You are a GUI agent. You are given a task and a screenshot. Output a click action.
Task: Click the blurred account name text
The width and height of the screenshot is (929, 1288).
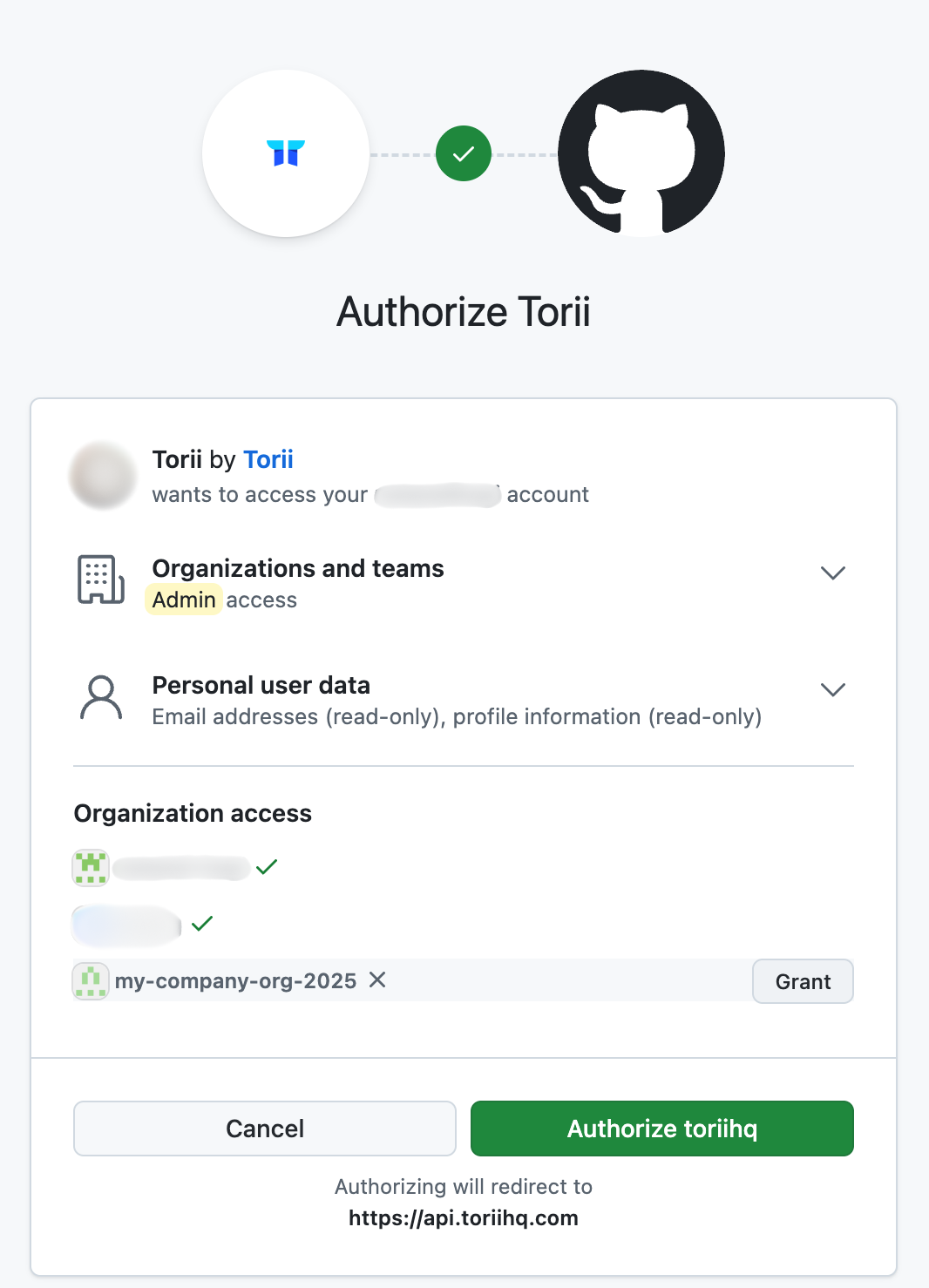[x=438, y=494]
